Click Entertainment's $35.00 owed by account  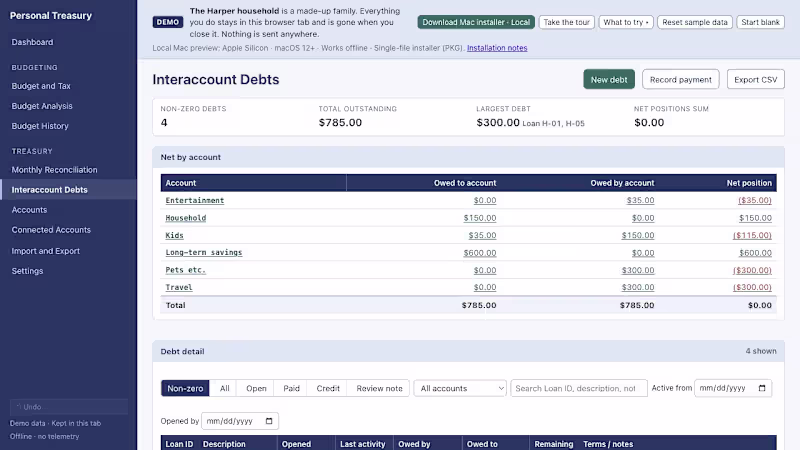640,201
